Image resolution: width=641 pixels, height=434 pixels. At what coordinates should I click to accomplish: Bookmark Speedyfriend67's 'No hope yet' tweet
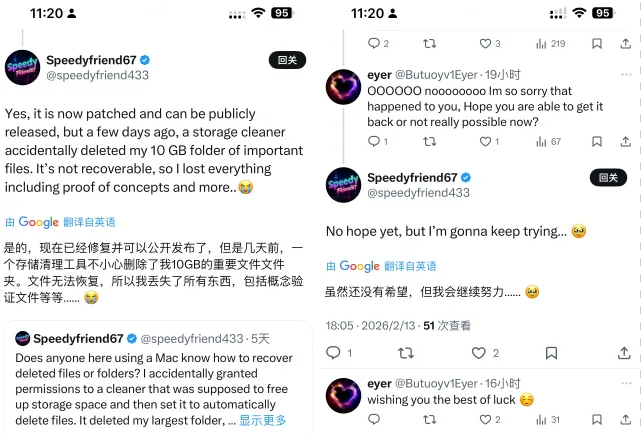pyautogui.click(x=551, y=353)
